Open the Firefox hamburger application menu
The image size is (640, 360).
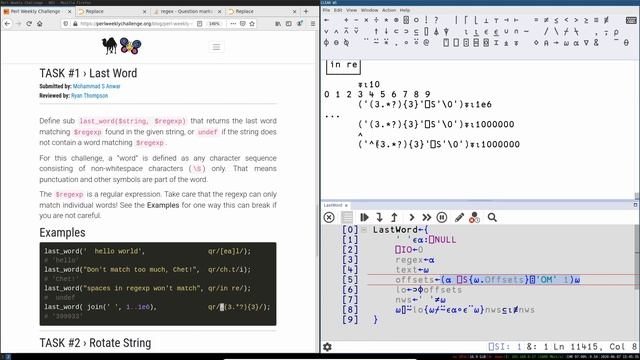pos(313,24)
